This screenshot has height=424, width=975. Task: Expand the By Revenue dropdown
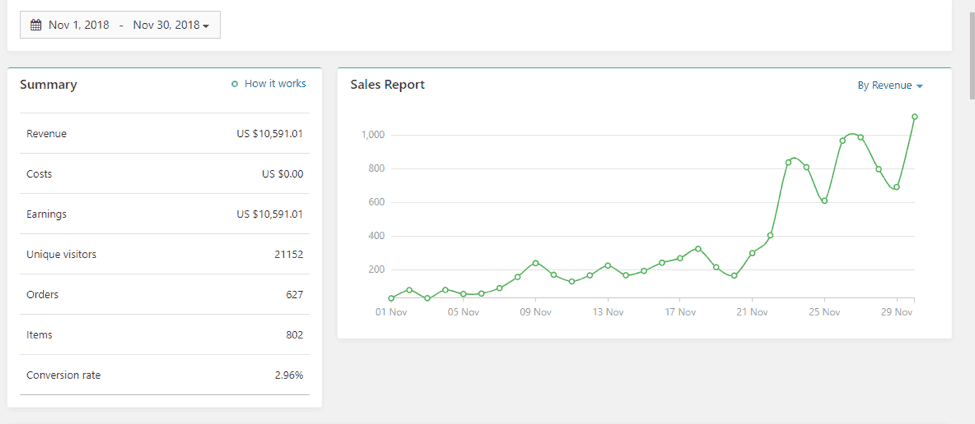pos(889,86)
